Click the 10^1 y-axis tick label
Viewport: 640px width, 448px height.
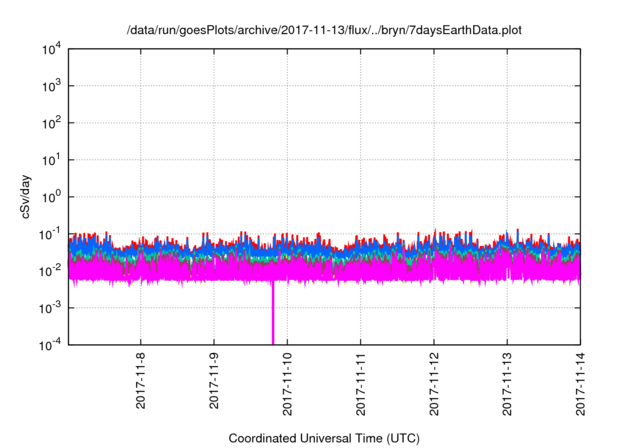[x=52, y=160]
